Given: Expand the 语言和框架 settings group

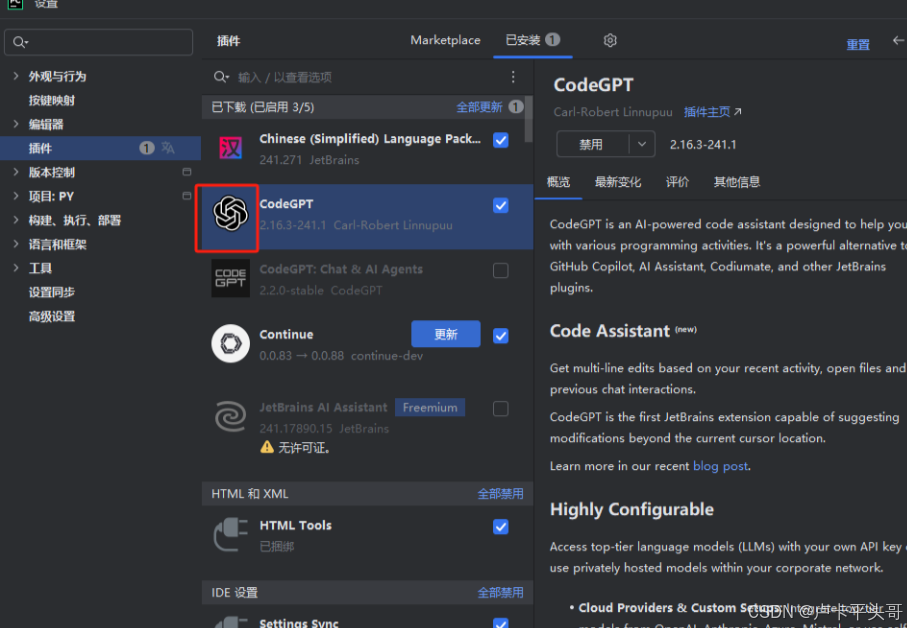Looking at the screenshot, I should coord(16,244).
